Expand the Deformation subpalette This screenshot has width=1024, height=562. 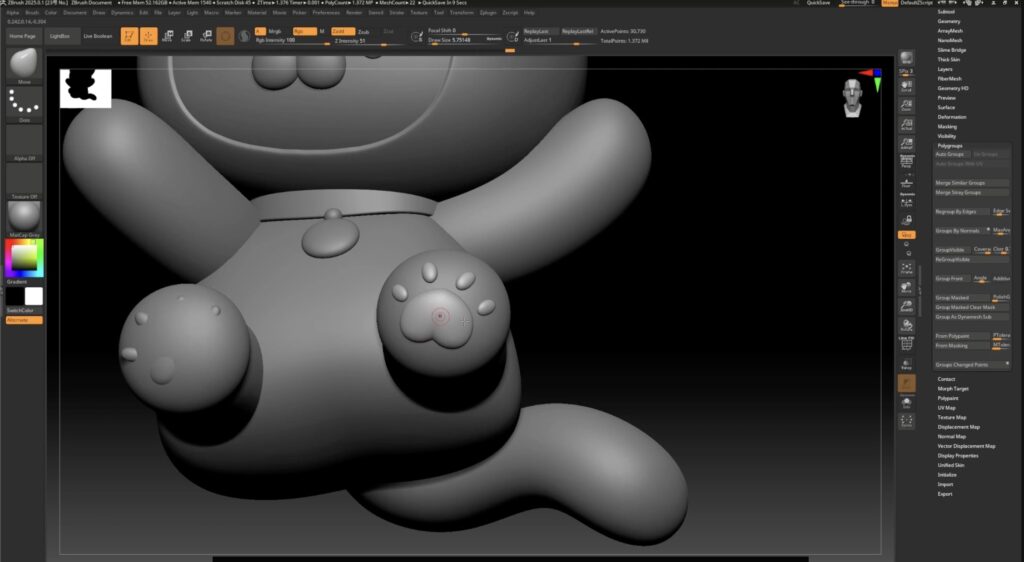click(x=952, y=117)
